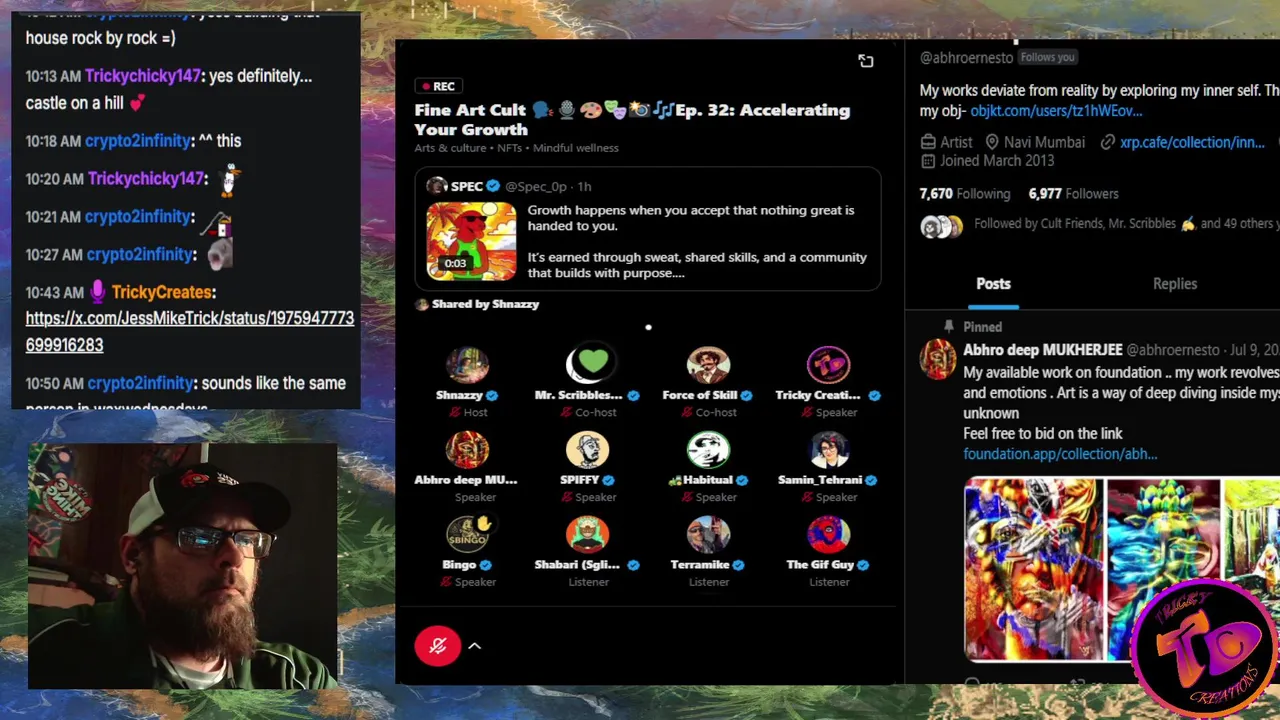Click the @Spec_0p handle in shared post
1280x720 pixels.
[x=536, y=186]
